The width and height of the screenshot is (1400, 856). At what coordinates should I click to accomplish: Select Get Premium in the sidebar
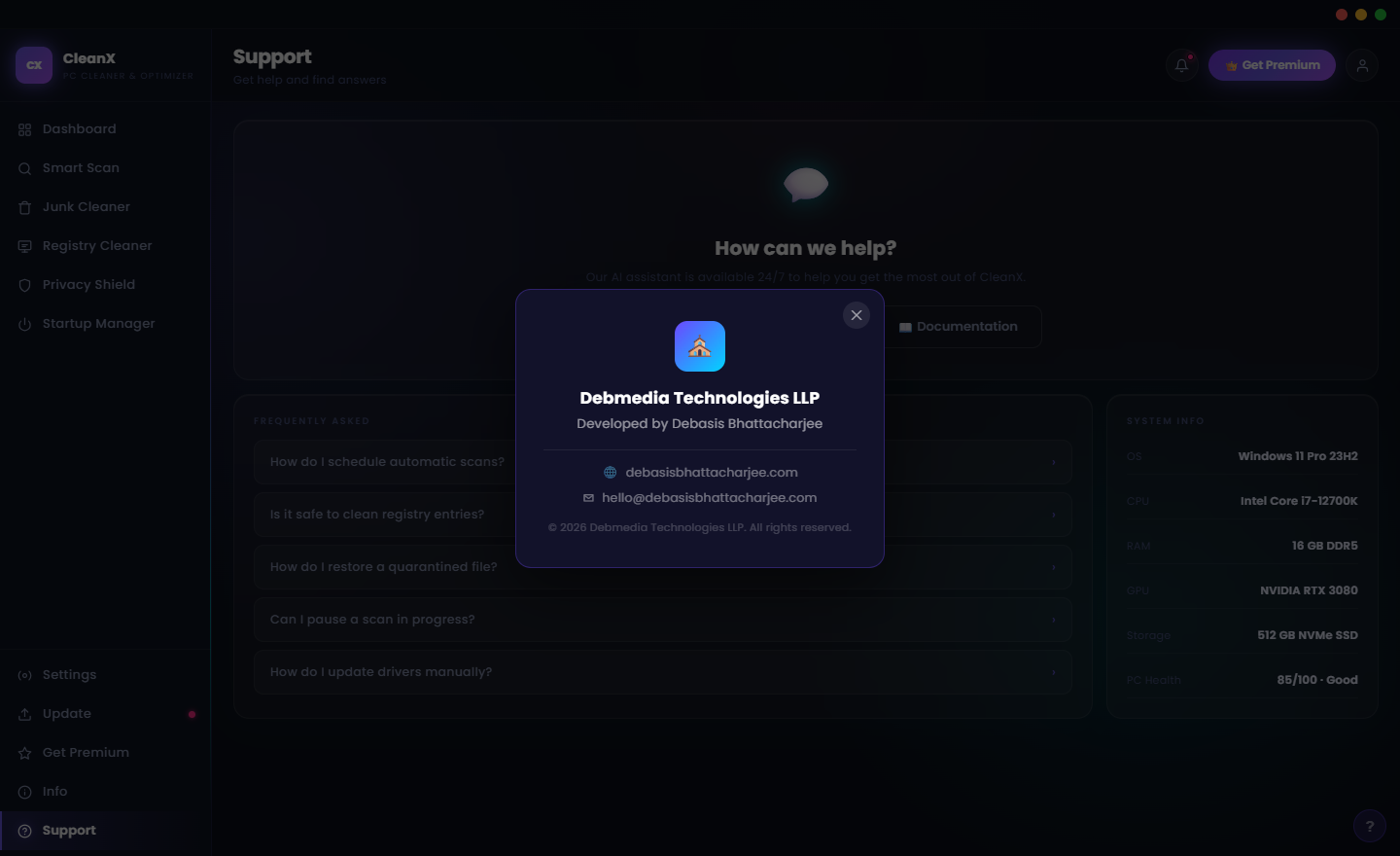tap(105, 753)
